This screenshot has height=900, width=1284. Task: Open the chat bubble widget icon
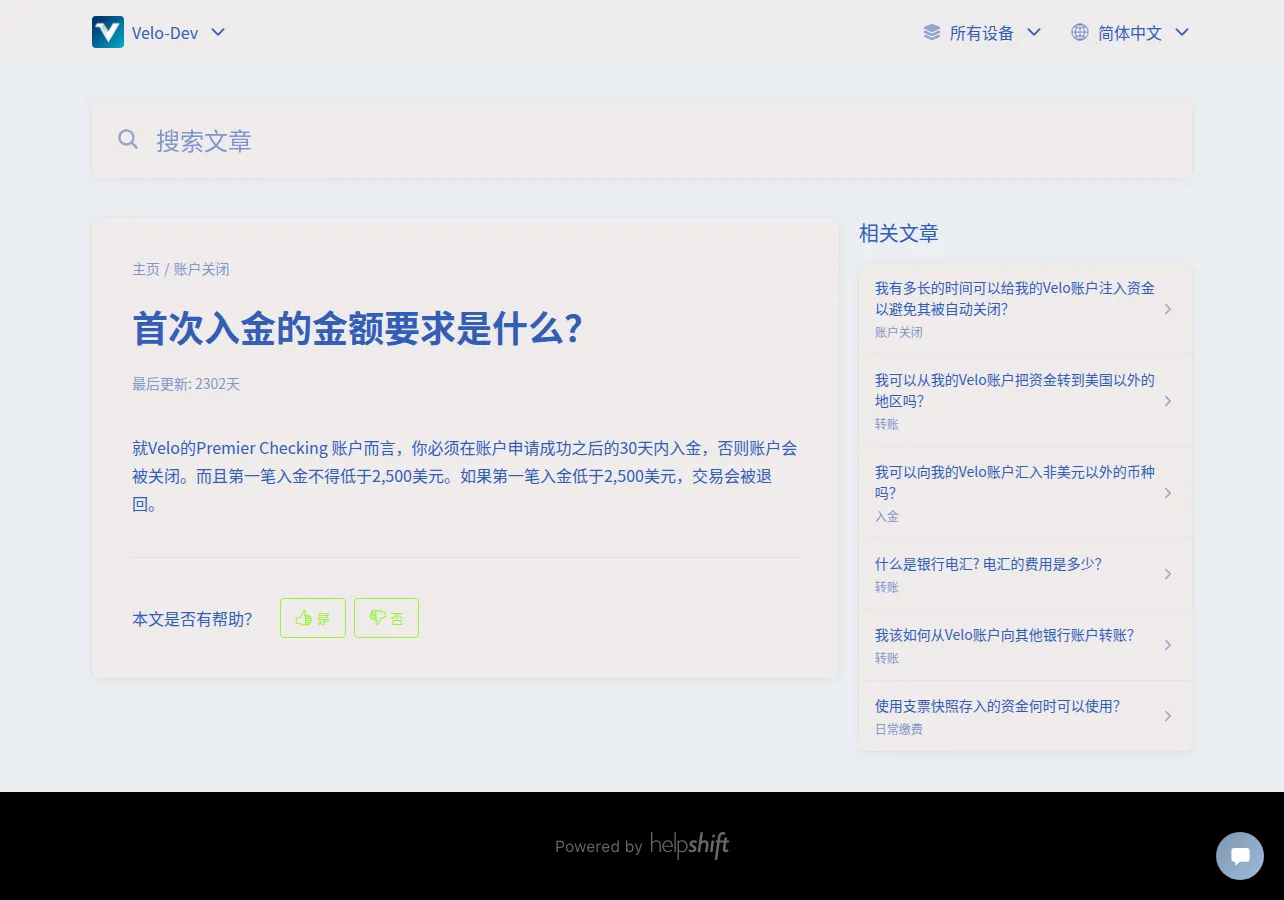pyautogui.click(x=1240, y=856)
